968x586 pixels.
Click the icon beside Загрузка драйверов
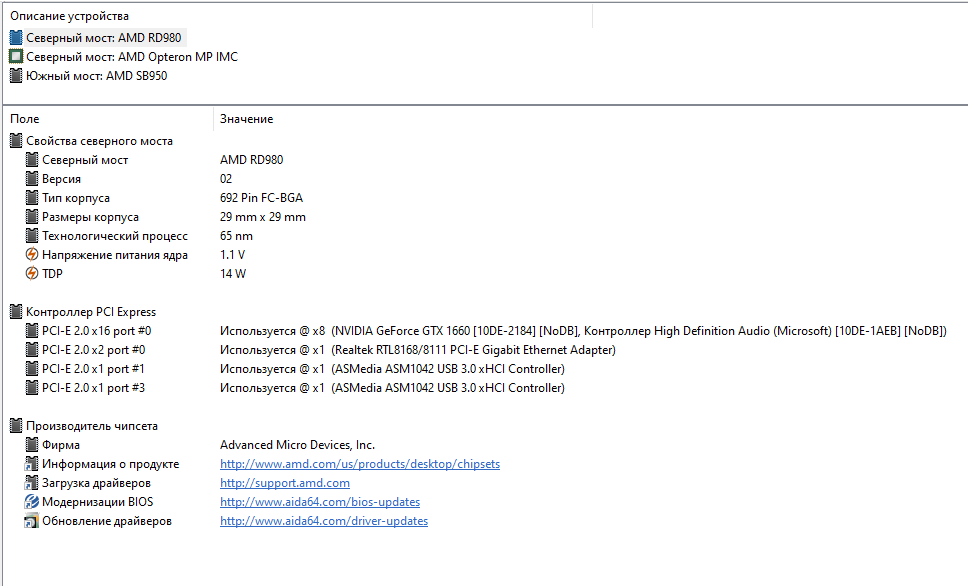pos(32,483)
